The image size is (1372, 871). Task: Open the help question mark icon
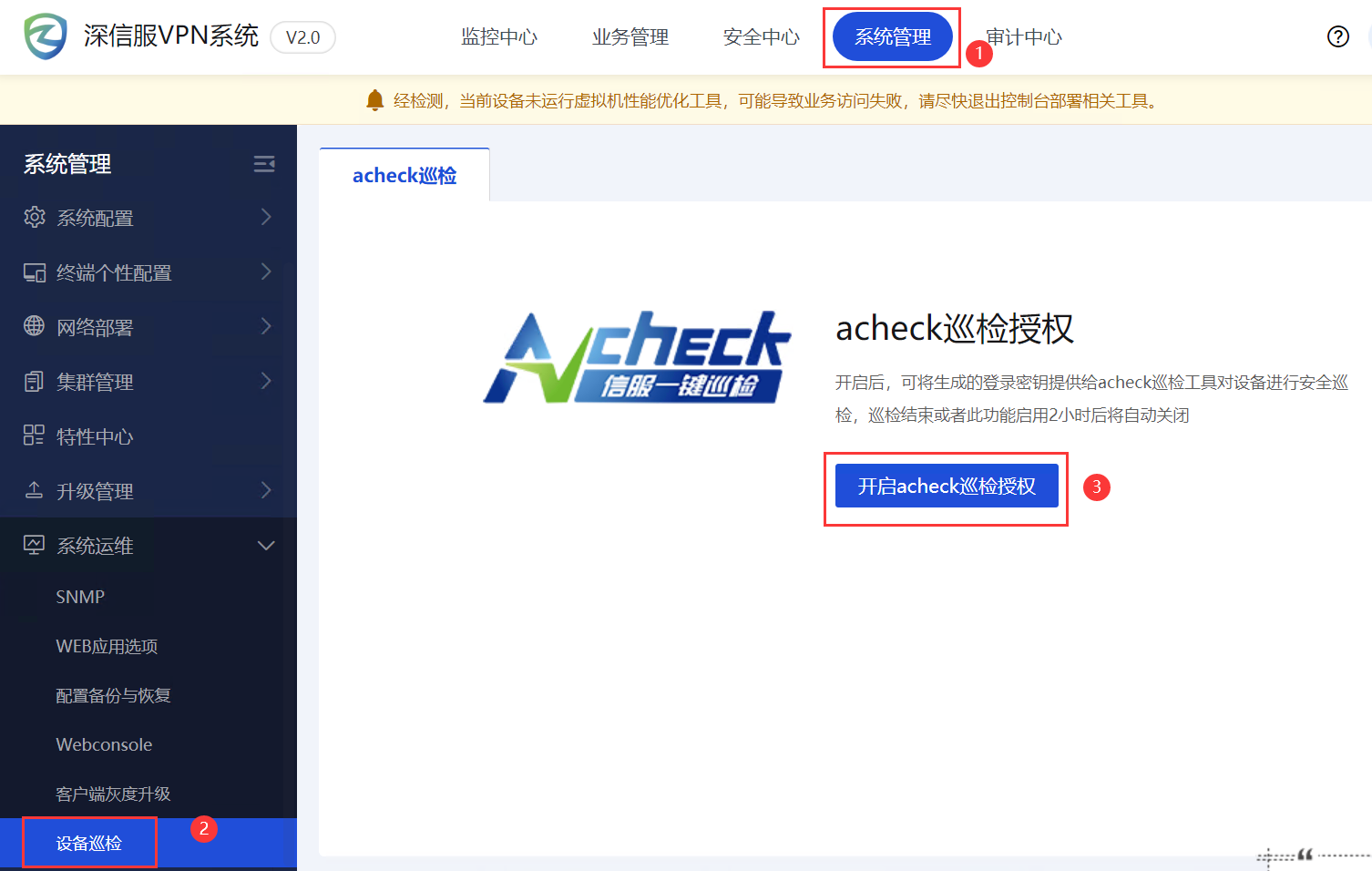tap(1337, 36)
